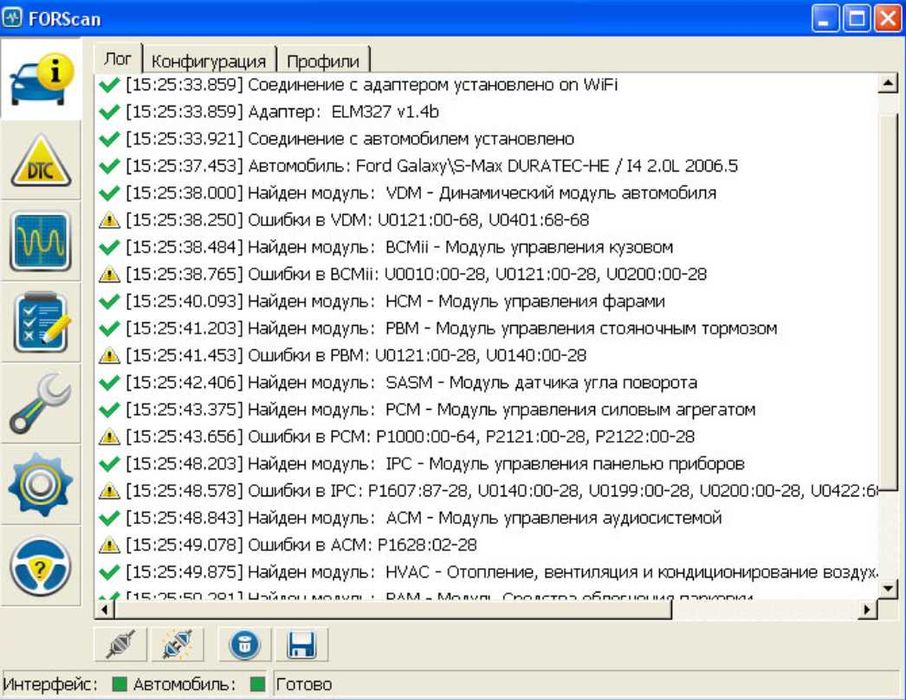Click the 'Готово' status bar text
The width and height of the screenshot is (906, 700).
coord(304,684)
